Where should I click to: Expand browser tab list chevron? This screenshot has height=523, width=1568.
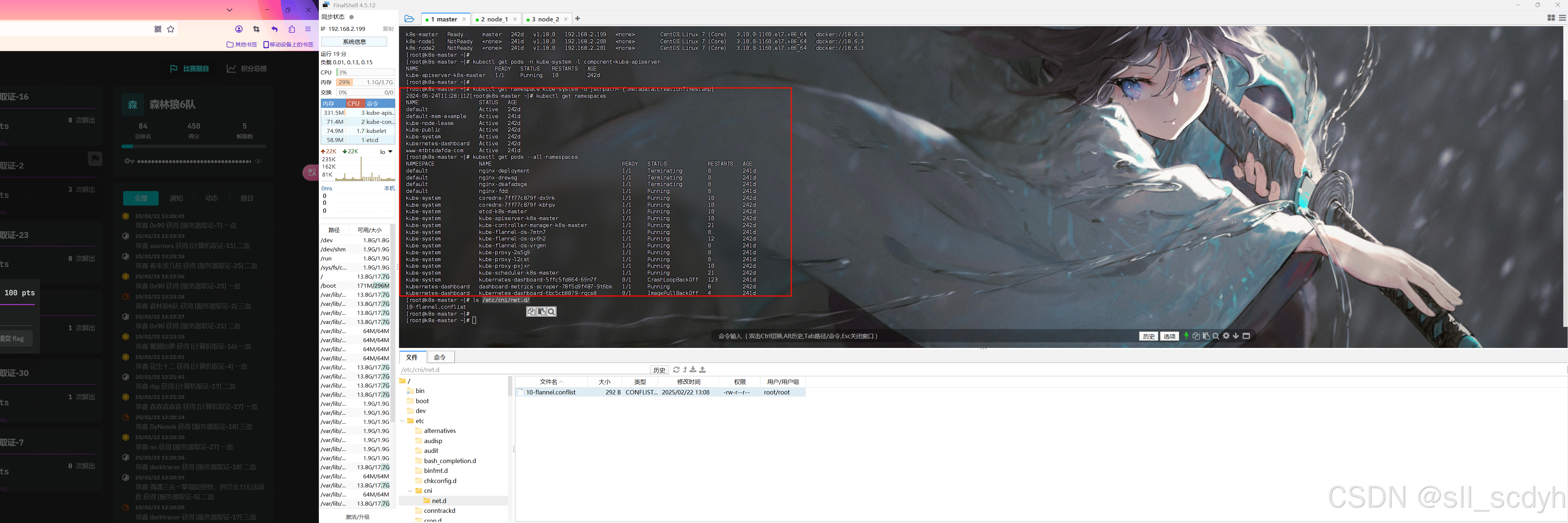tap(229, 10)
